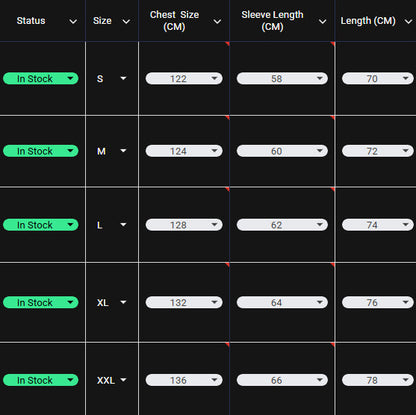Open the Status column header filter chevron

pyautogui.click(x=73, y=22)
